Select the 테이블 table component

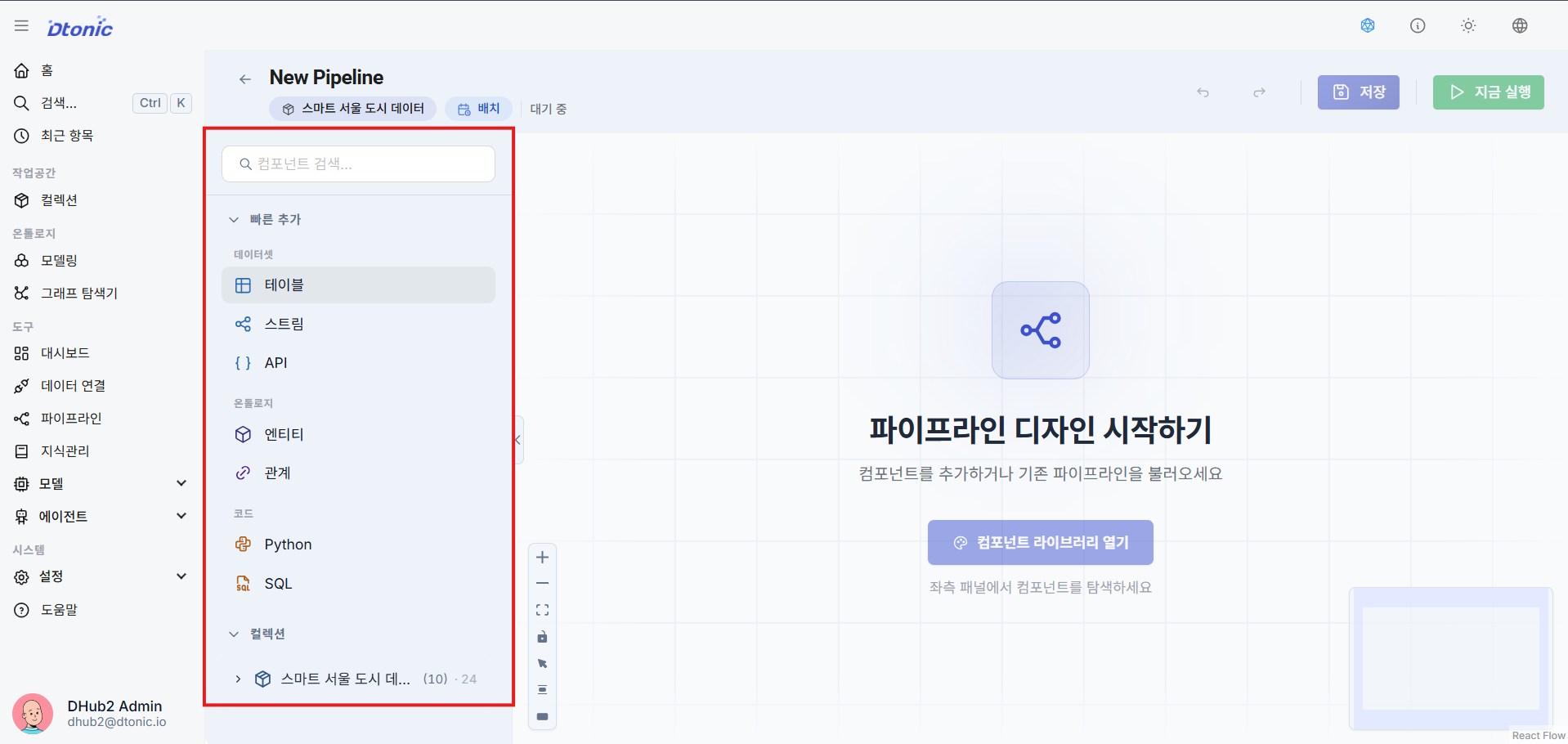point(358,285)
